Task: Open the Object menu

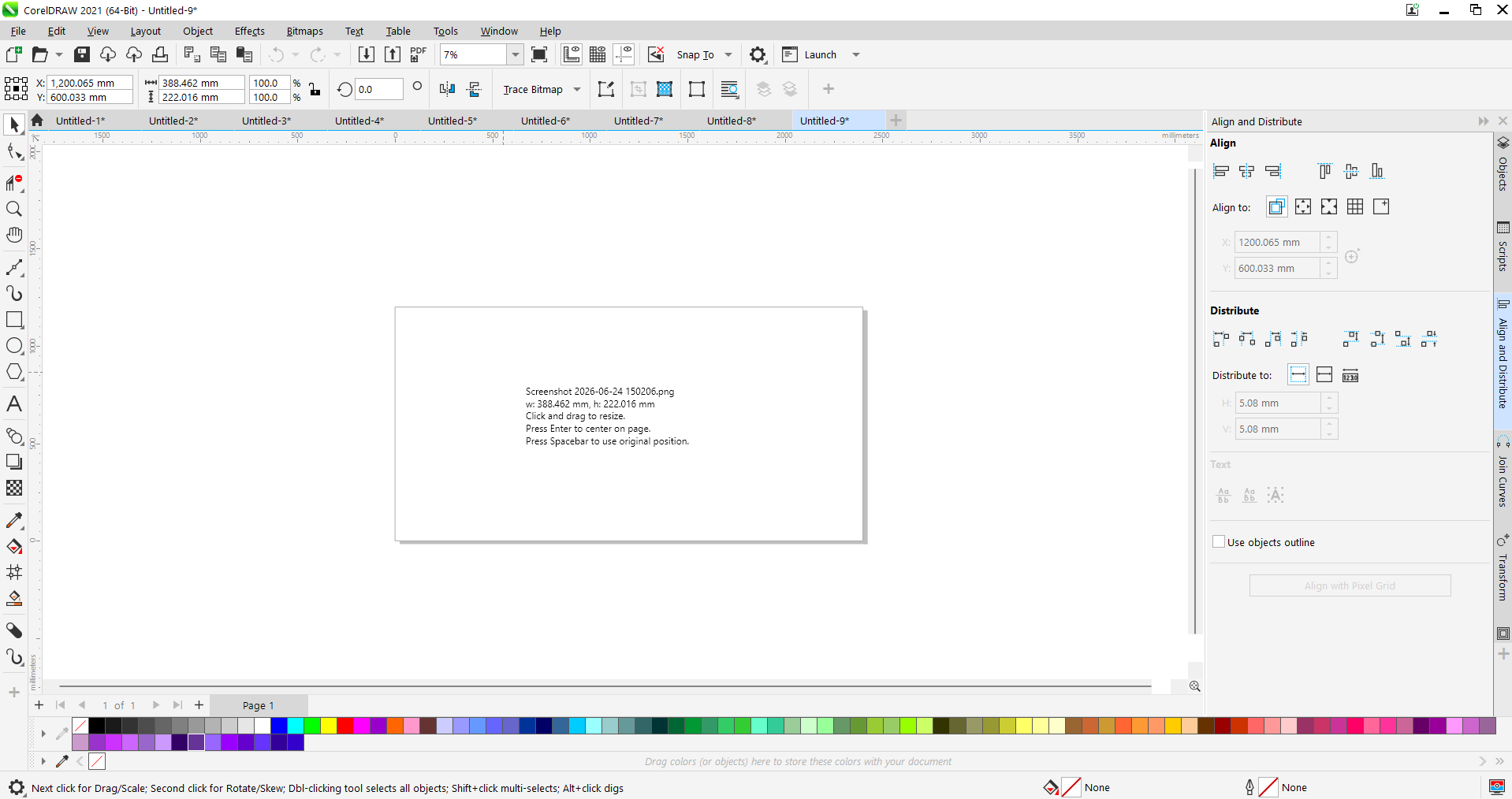Action: click(198, 31)
